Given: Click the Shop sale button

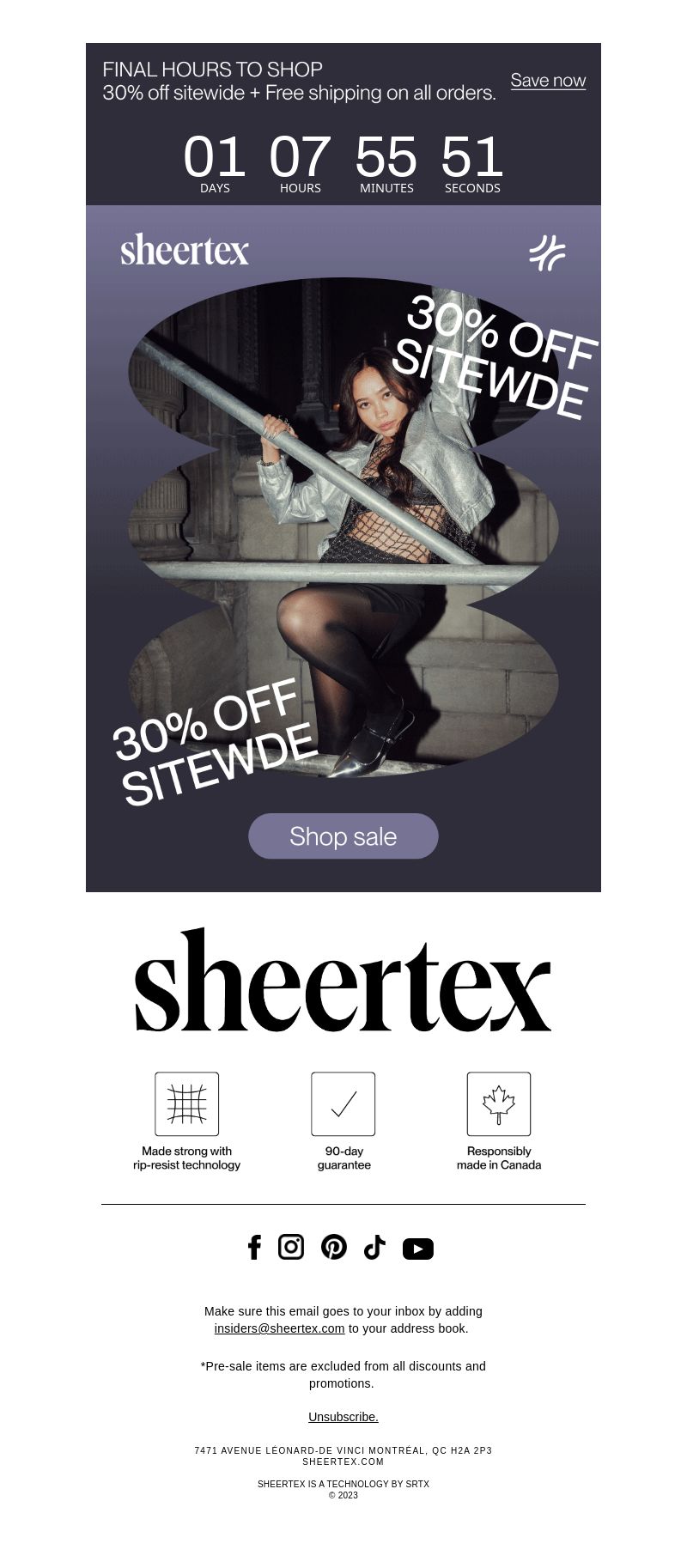Looking at the screenshot, I should 343,836.
